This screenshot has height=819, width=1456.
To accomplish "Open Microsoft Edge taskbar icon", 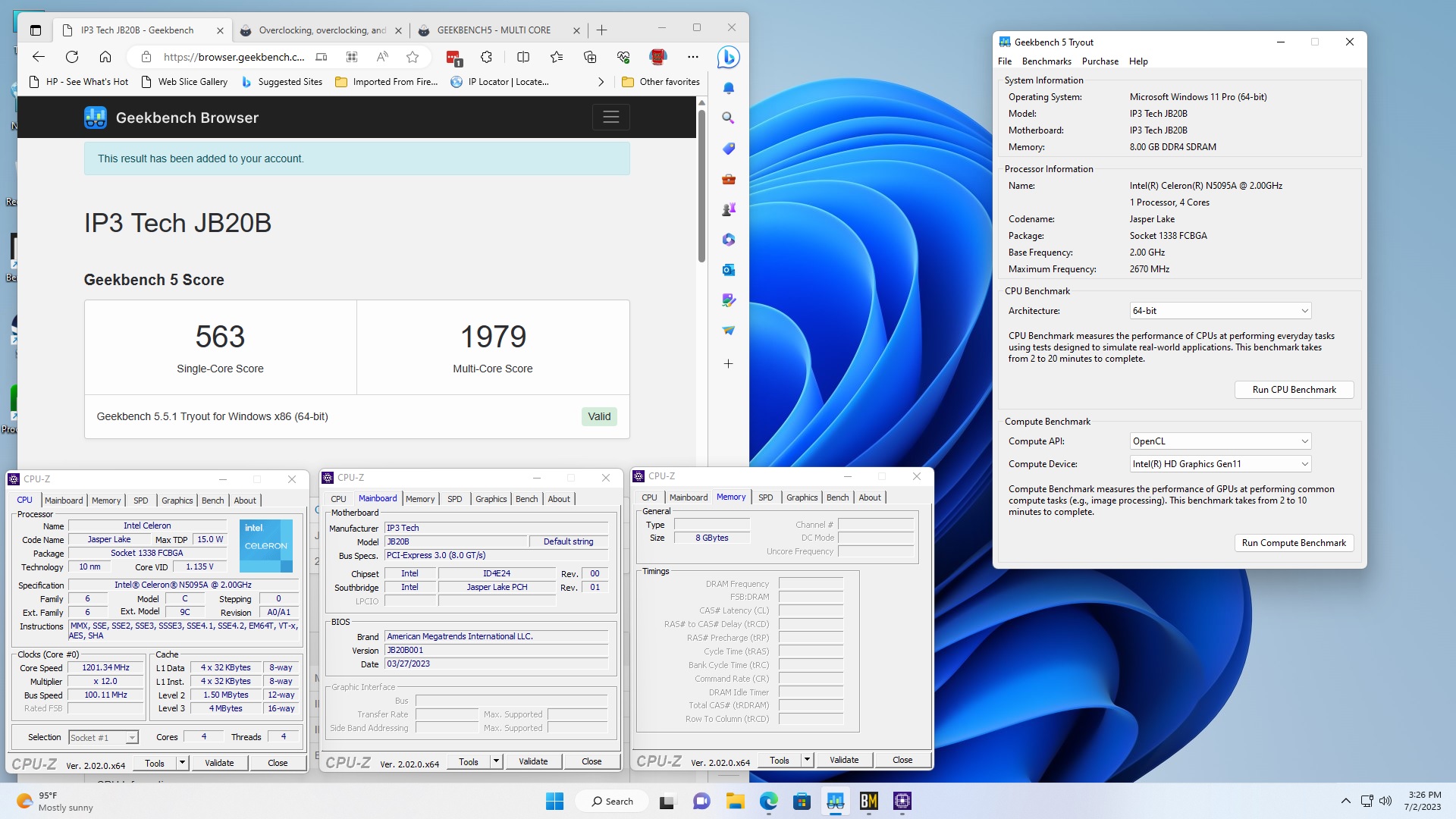I will 768,802.
